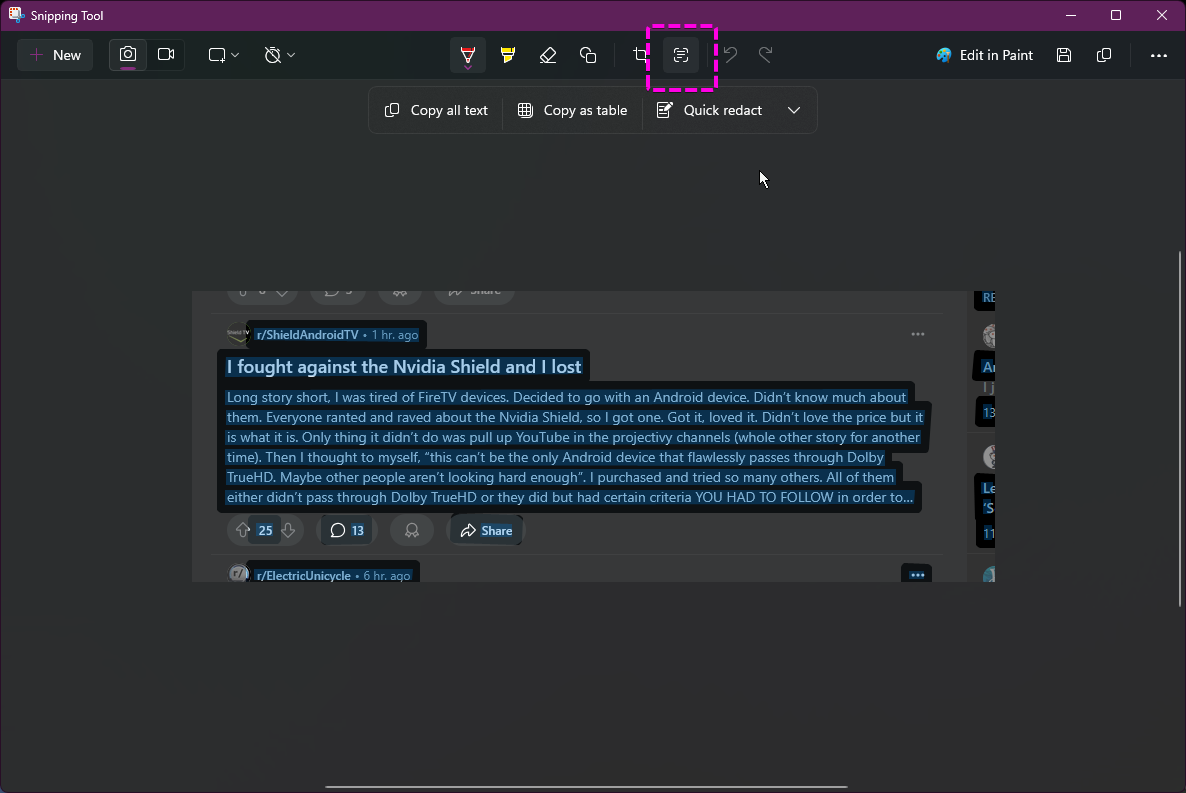Image resolution: width=1186 pixels, height=793 pixels.
Task: Select the "r/ShieldAndroidTV" text in the snip
Action: coord(307,335)
